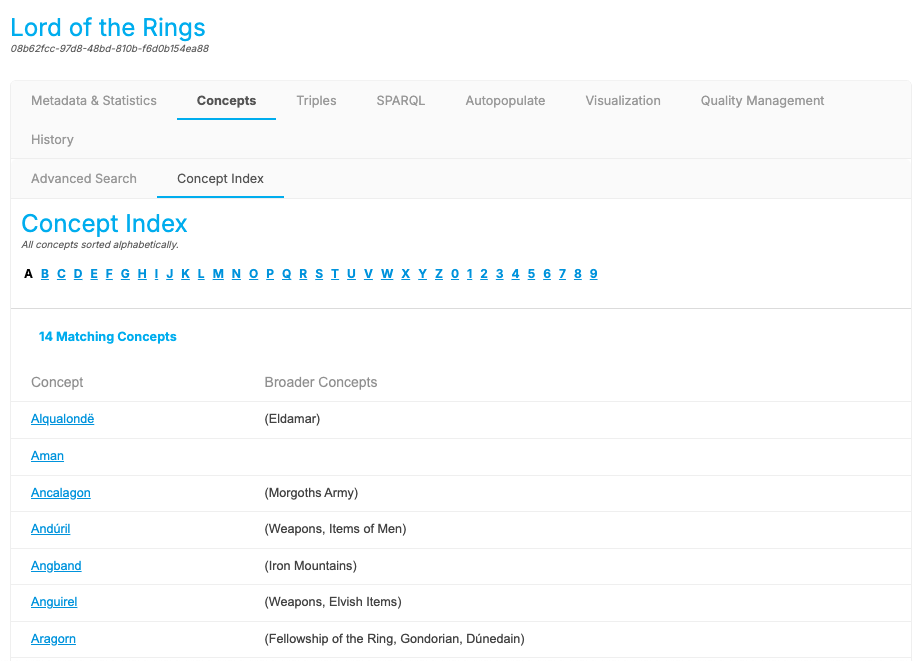The image size is (913, 661).
Task: View the History tab
Action: coord(52,139)
